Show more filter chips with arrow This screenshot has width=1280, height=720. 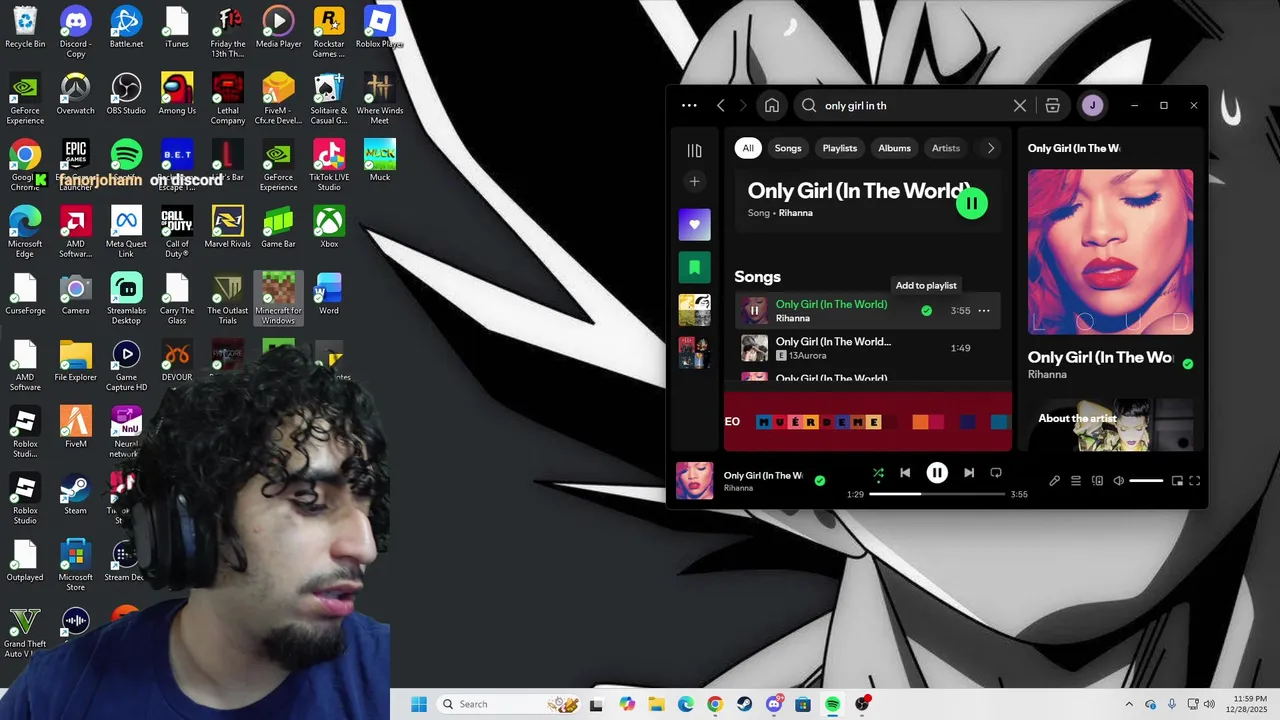coord(990,148)
